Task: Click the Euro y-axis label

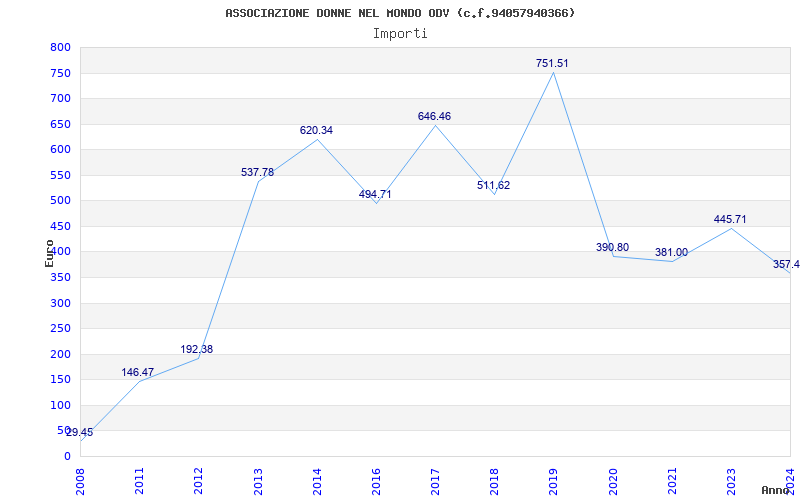Action: (49, 253)
